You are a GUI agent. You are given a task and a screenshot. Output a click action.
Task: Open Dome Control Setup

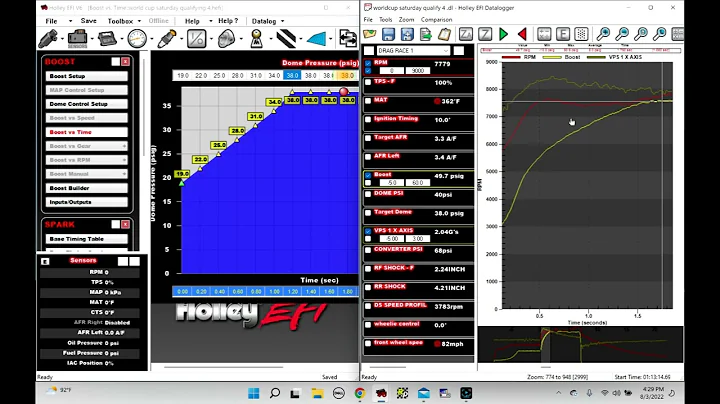point(86,104)
